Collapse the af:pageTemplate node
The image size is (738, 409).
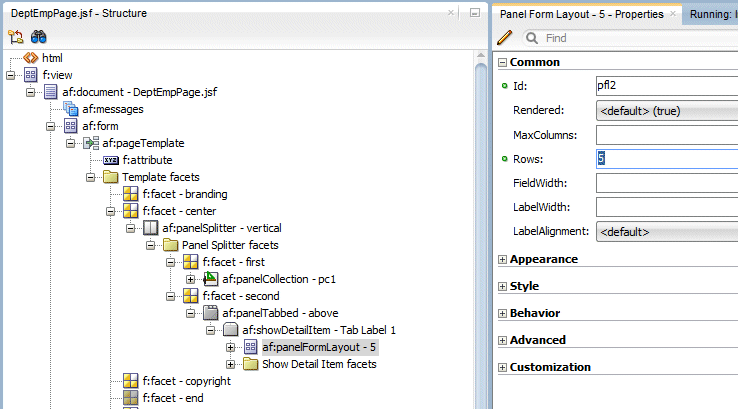[x=71, y=143]
